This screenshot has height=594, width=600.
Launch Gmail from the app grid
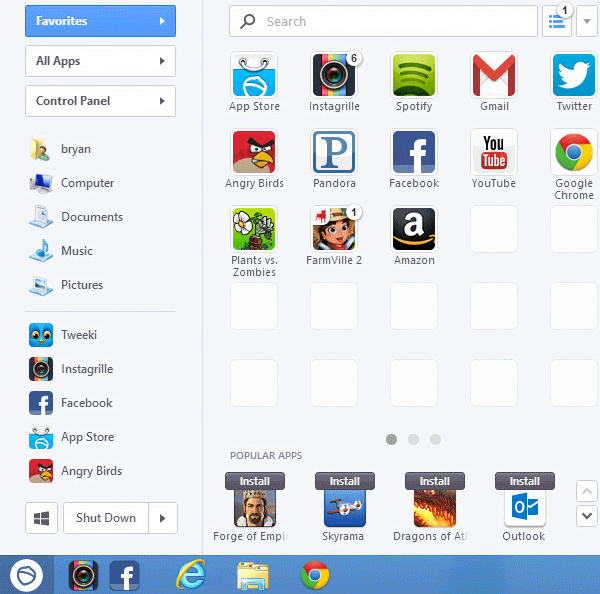pos(494,75)
